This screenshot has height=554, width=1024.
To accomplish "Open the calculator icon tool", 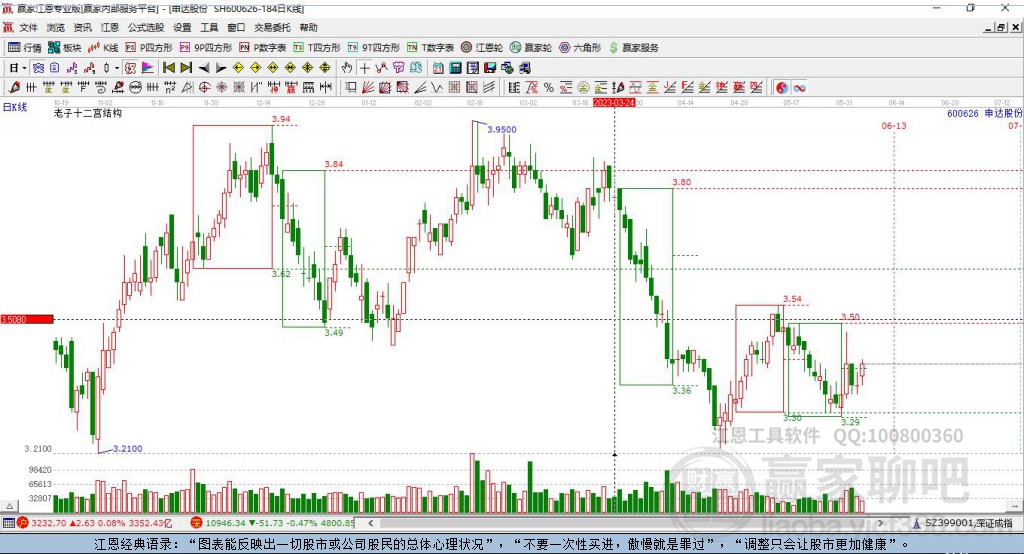I will tap(455, 68).
